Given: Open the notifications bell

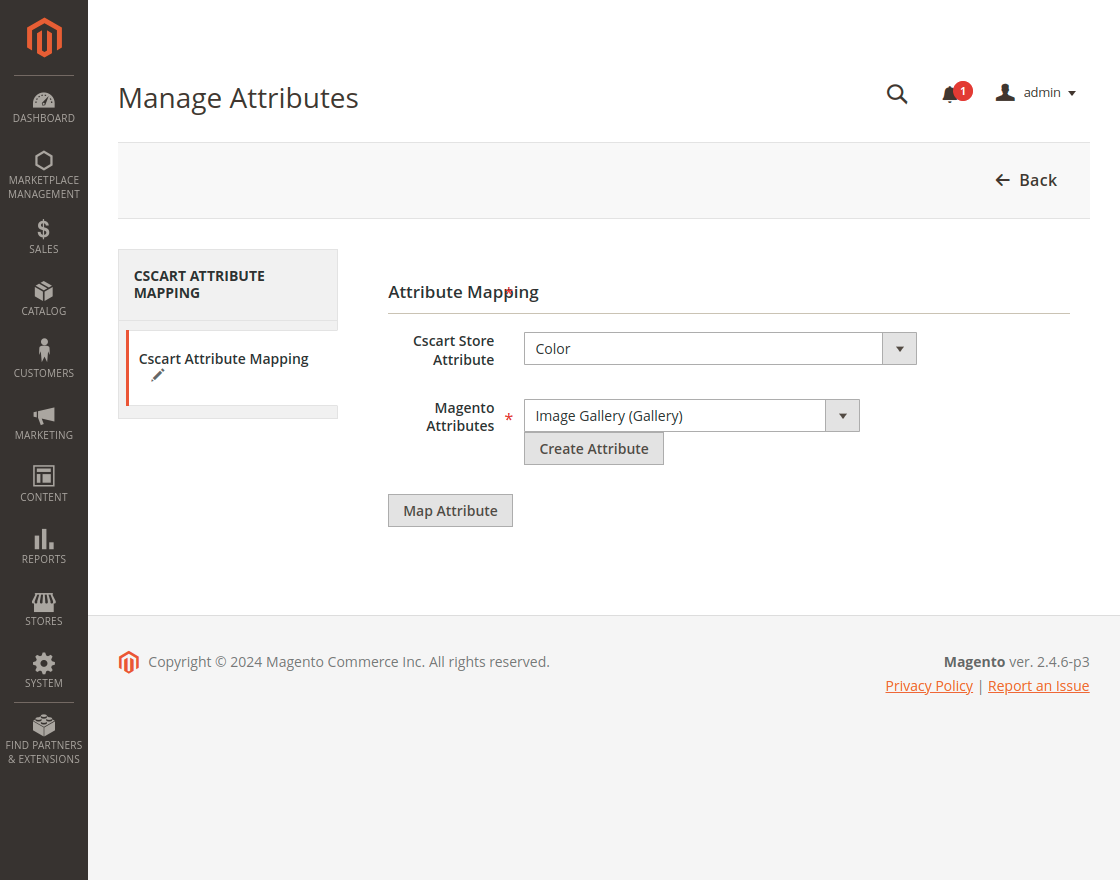Looking at the screenshot, I should point(950,94).
